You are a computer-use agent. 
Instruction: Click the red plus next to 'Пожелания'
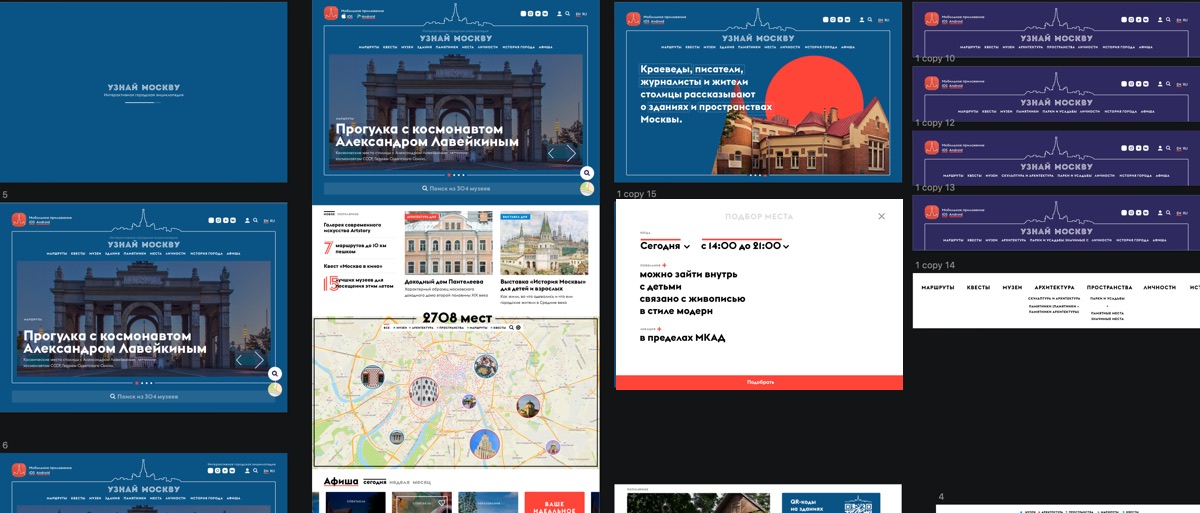[664, 265]
